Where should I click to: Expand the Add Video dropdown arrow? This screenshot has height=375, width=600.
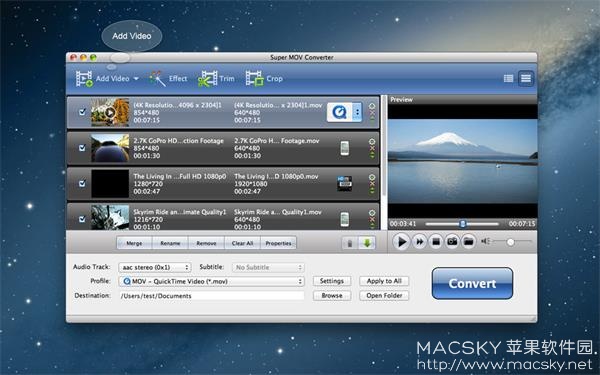tap(136, 79)
